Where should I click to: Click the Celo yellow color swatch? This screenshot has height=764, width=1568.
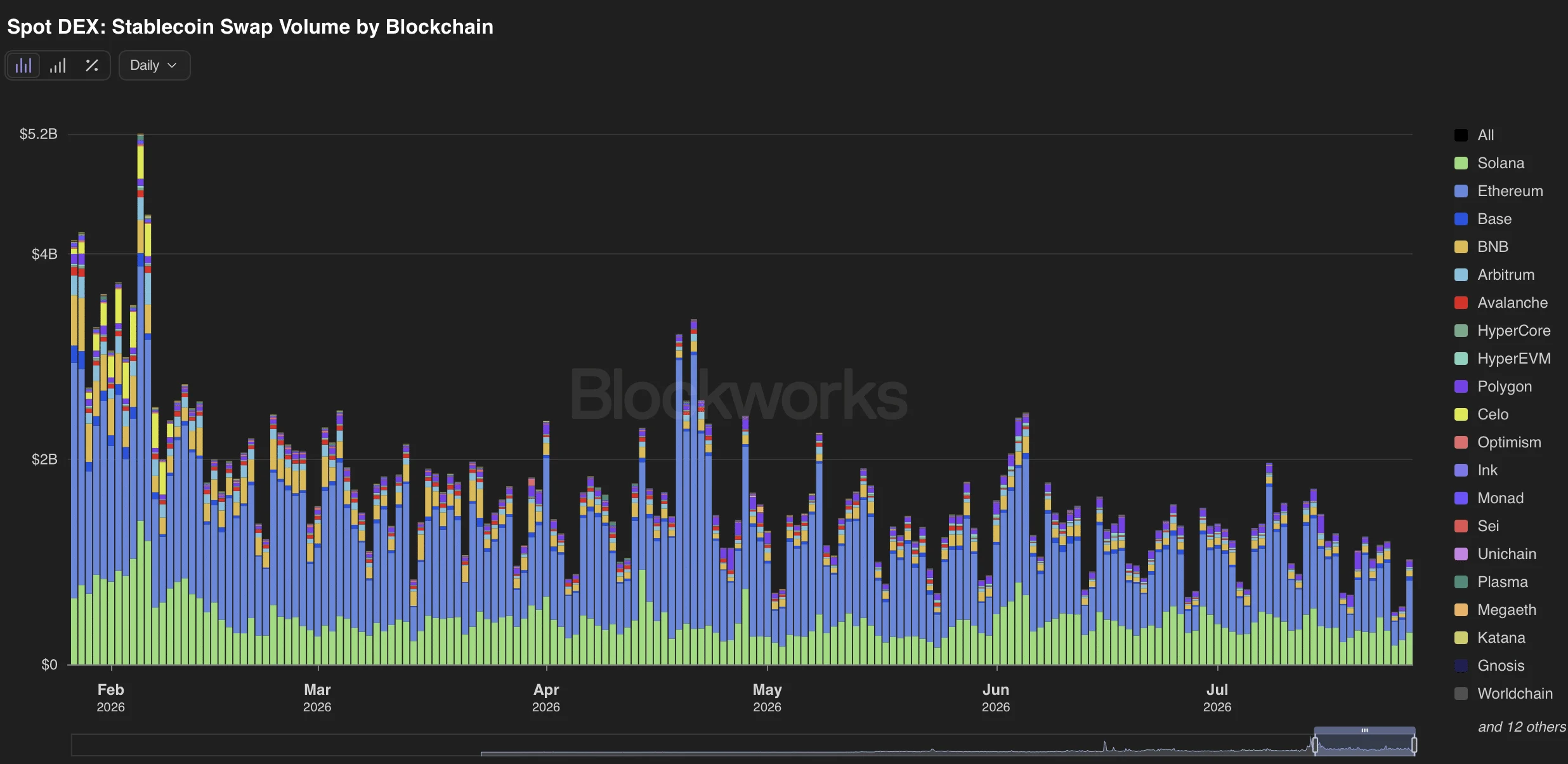click(1461, 414)
